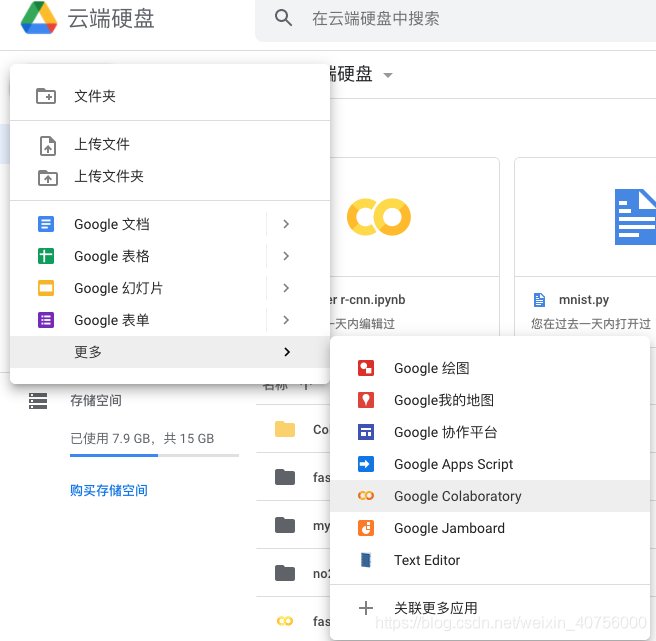Click the Google Slides yellow icon
The height and width of the screenshot is (641, 656).
point(46,288)
